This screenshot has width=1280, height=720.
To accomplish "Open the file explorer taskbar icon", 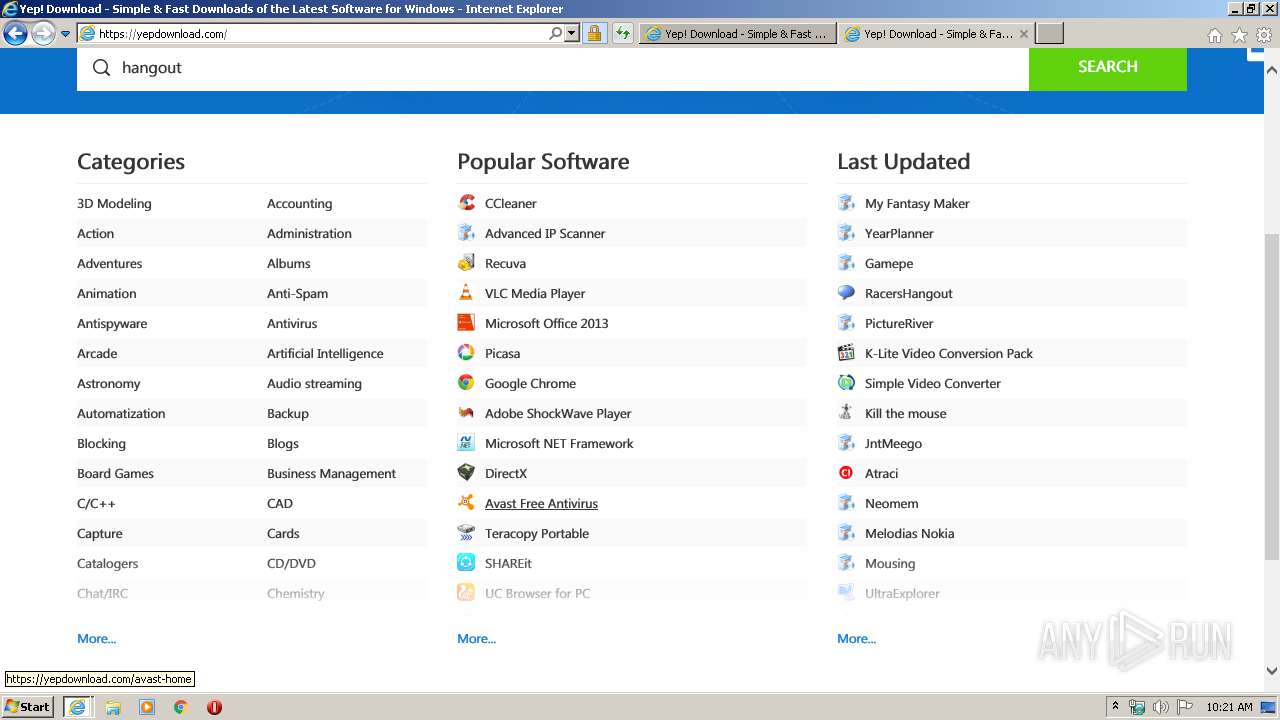I will 113,707.
